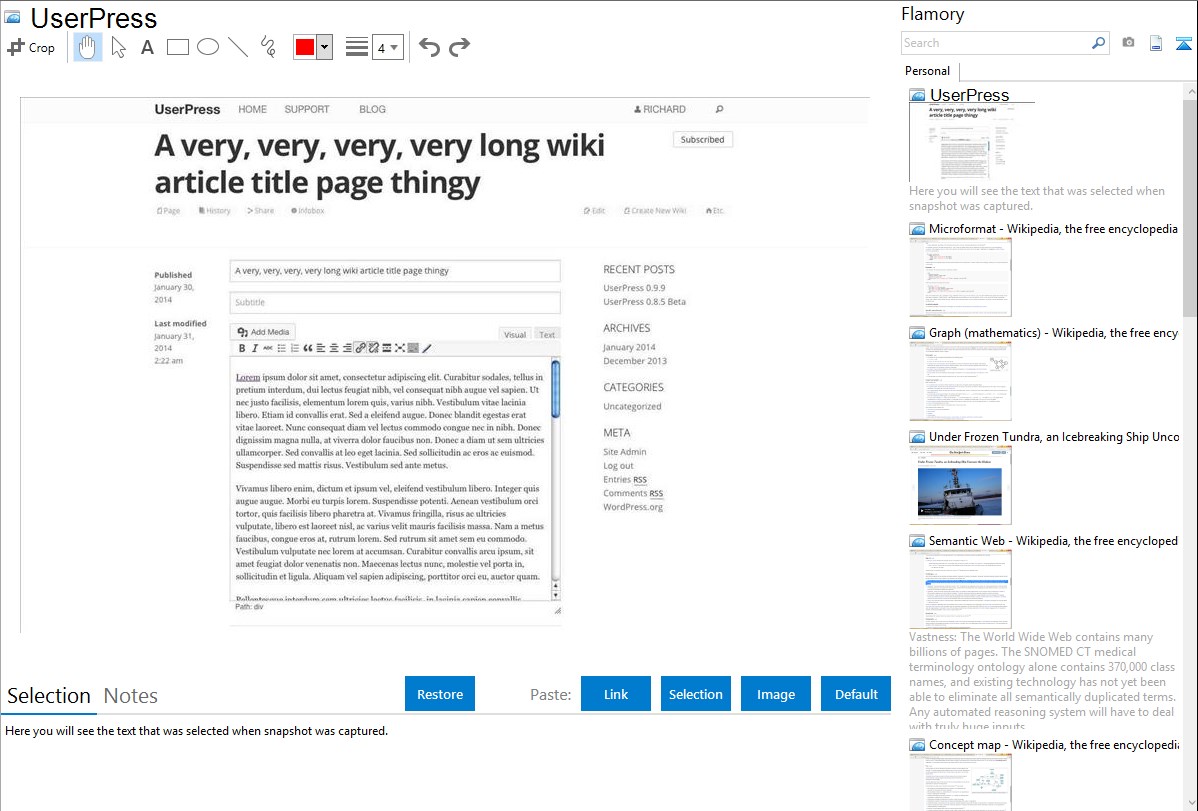Open the Semantic Web snapshot thumbnail

960,589
